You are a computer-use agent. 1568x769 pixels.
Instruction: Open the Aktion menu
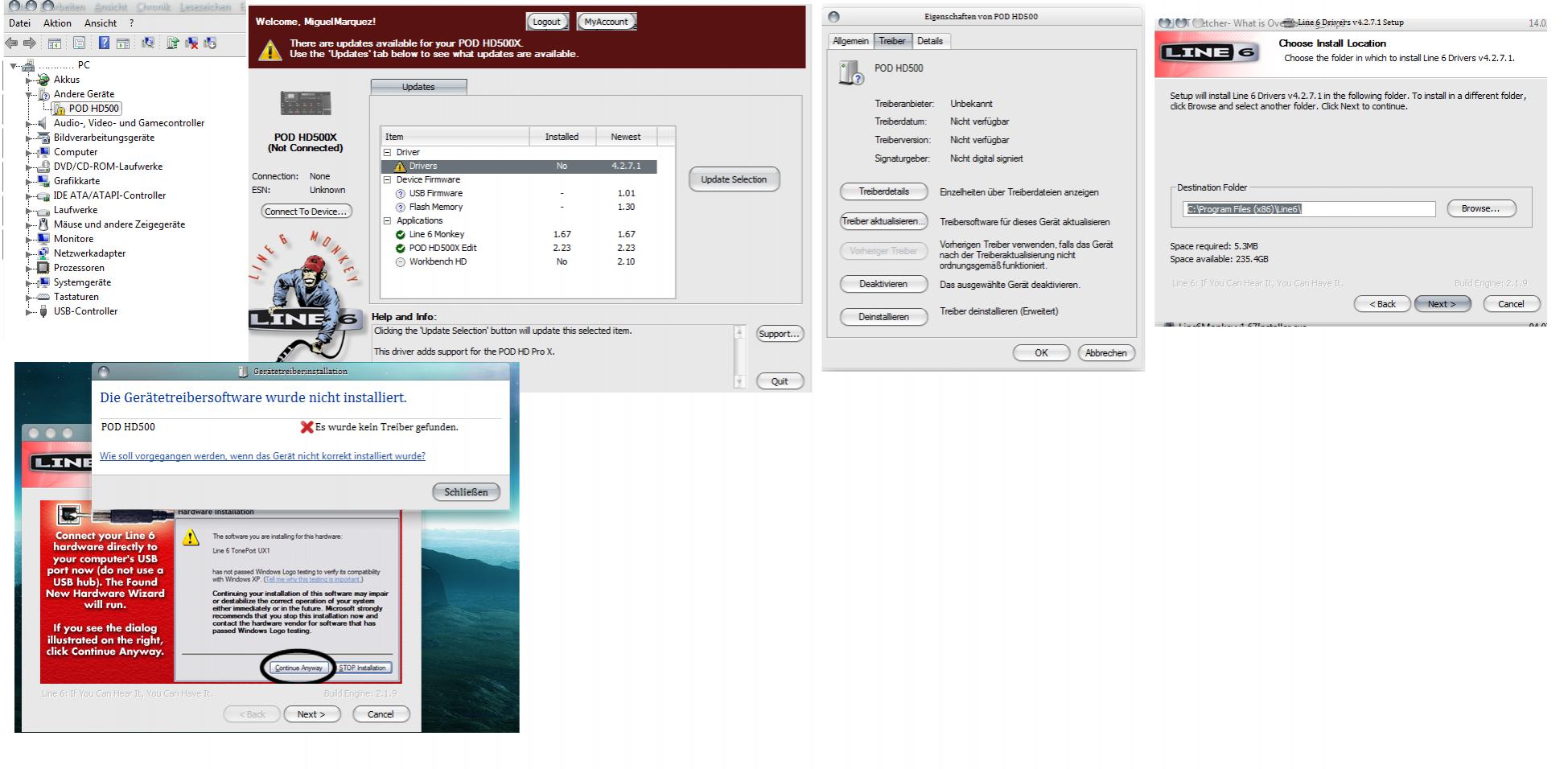(57, 23)
